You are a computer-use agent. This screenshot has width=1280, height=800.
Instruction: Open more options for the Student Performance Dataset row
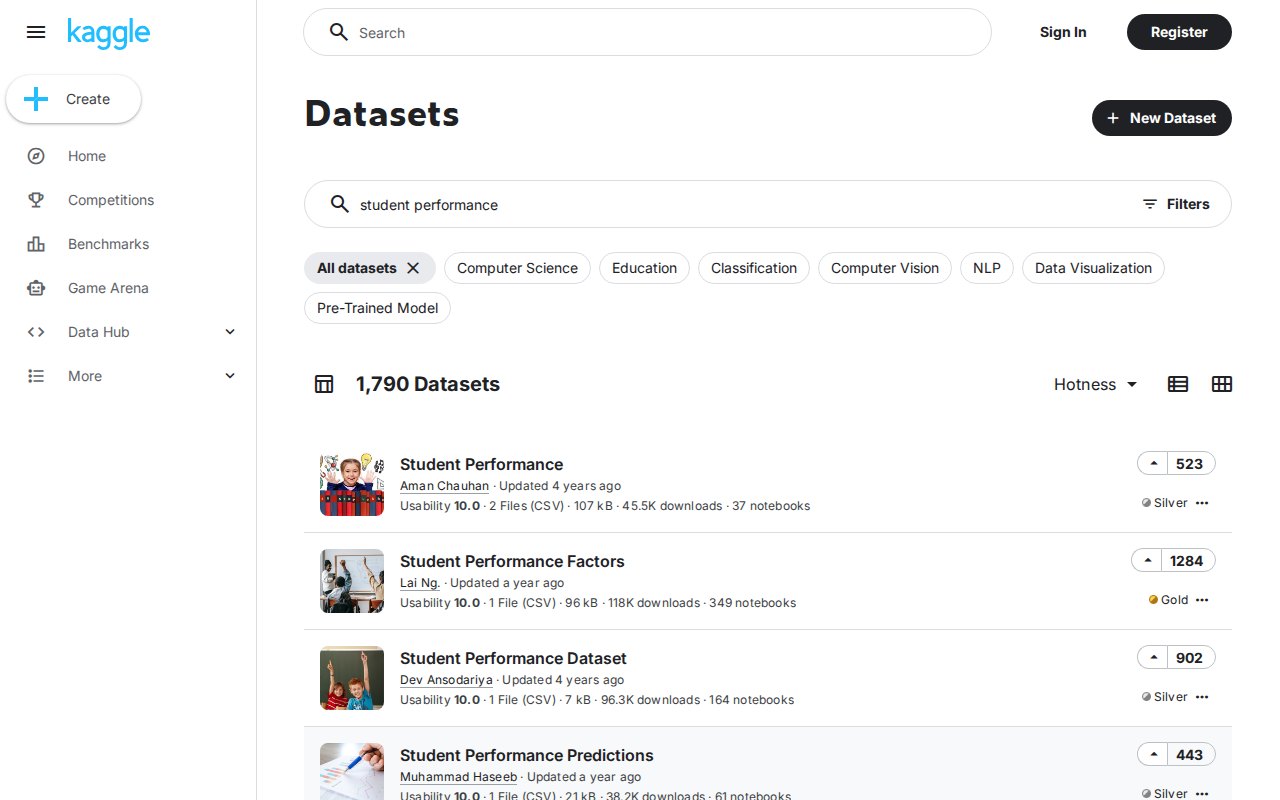tap(1202, 697)
